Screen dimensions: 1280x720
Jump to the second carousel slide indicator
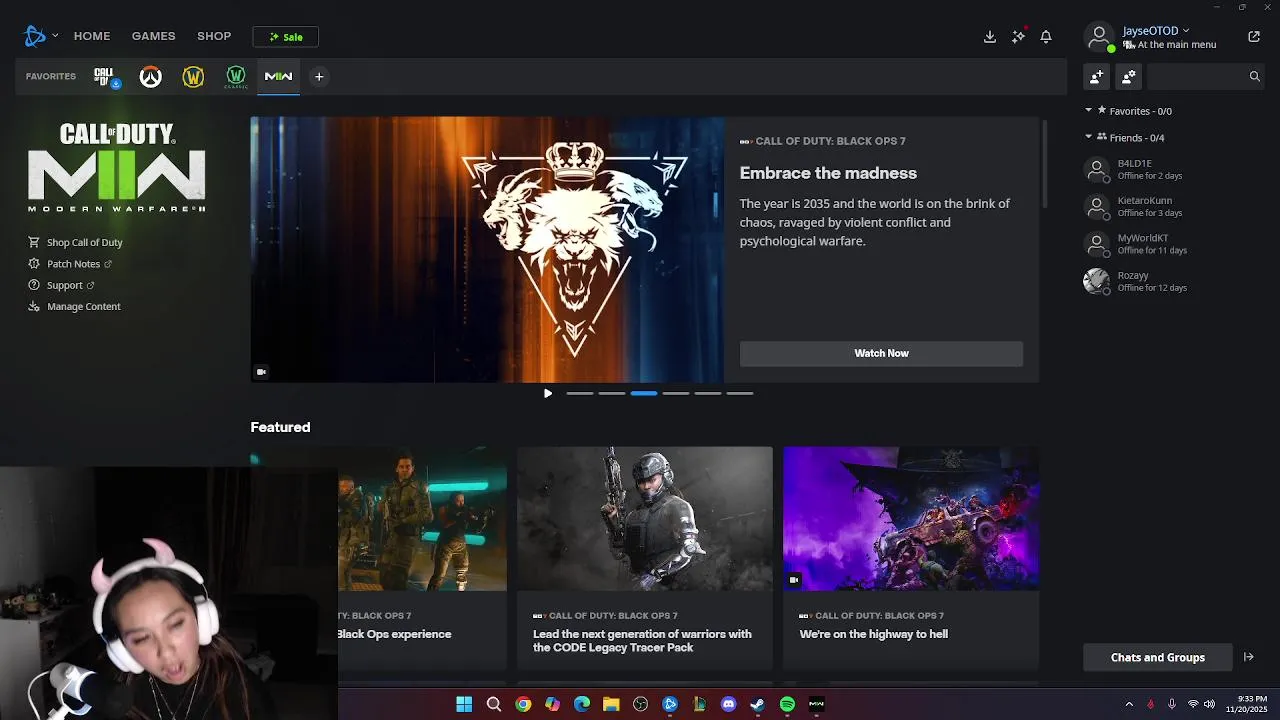[612, 393]
